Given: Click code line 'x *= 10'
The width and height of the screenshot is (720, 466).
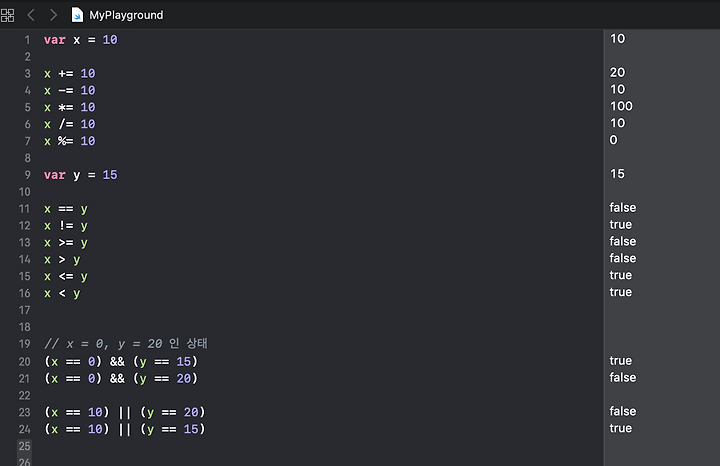Looking at the screenshot, I should [x=70, y=107].
